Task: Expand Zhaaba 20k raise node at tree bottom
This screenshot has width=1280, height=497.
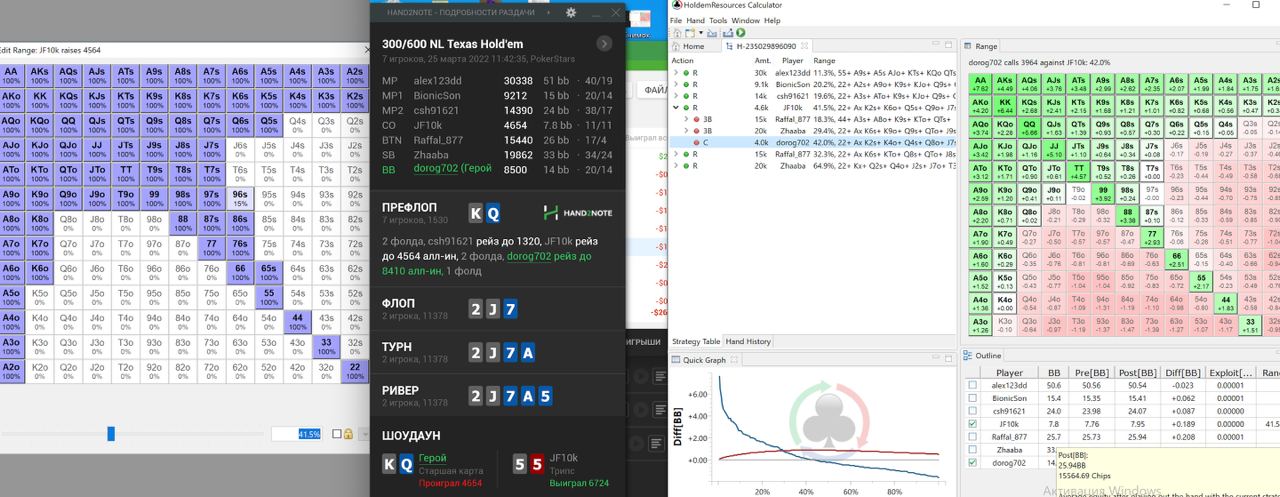Action: 676,166
